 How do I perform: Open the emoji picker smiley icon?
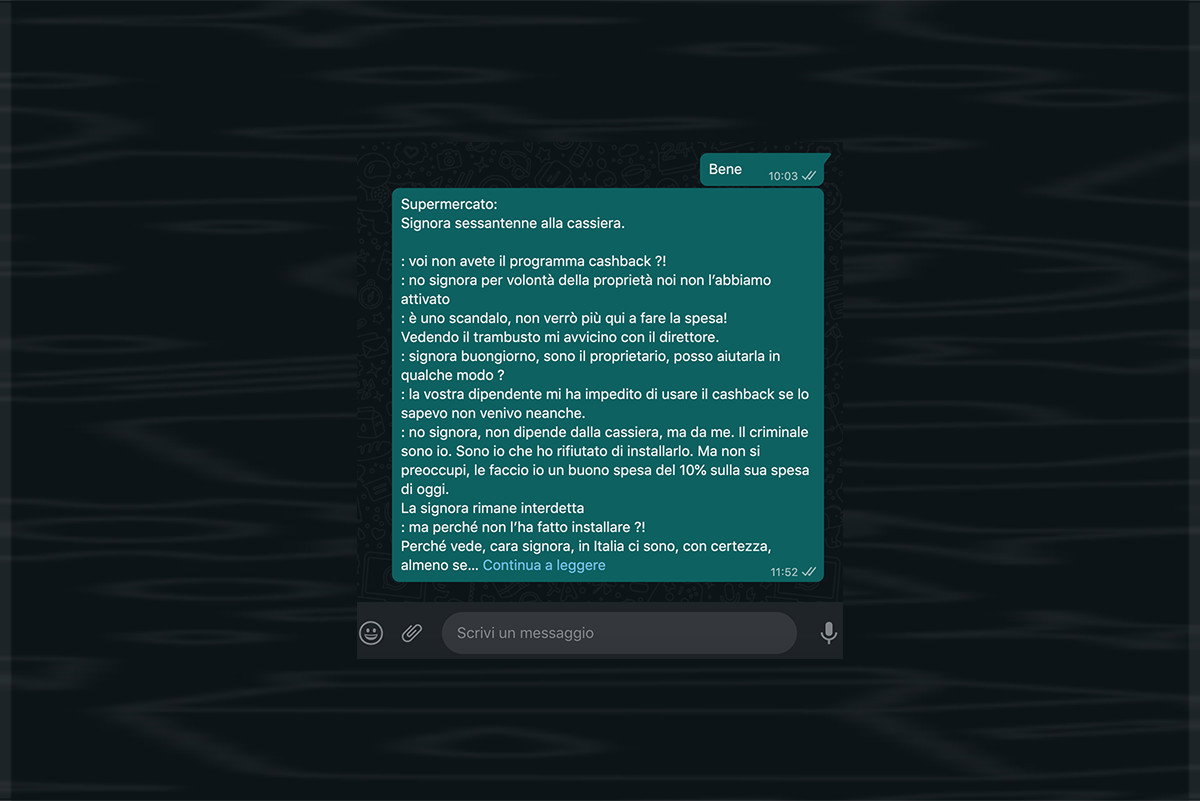coord(371,633)
